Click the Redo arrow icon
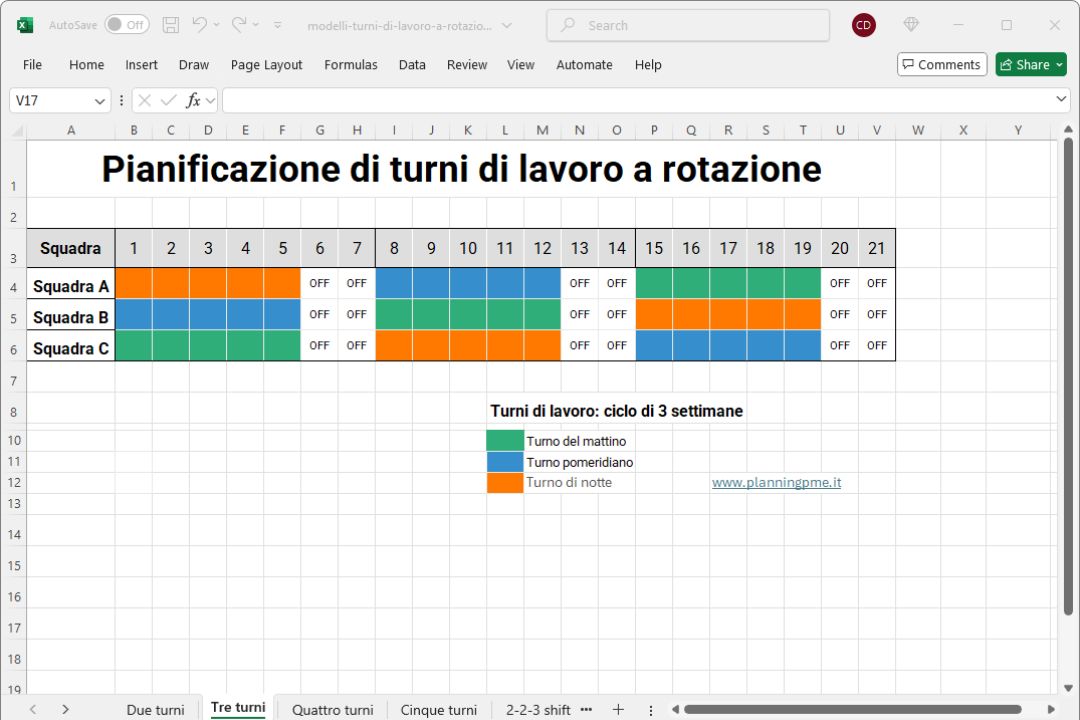The width and height of the screenshot is (1080, 720). point(239,25)
